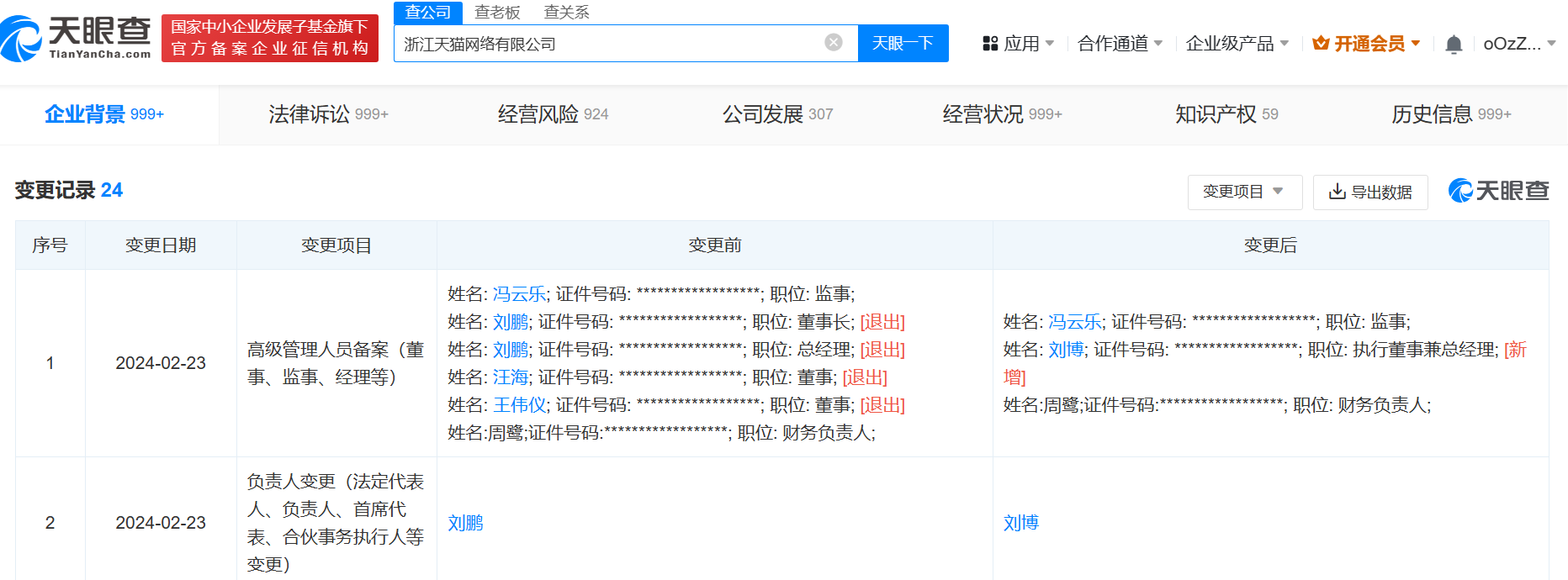Click the 变更日期 column header
The height and width of the screenshot is (580, 1568).
(x=161, y=245)
